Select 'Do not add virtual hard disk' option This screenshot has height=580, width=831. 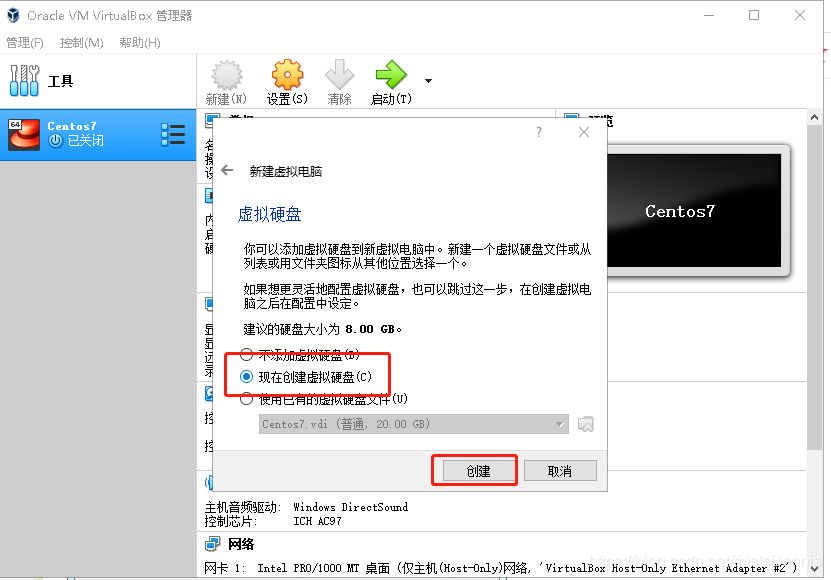[246, 354]
